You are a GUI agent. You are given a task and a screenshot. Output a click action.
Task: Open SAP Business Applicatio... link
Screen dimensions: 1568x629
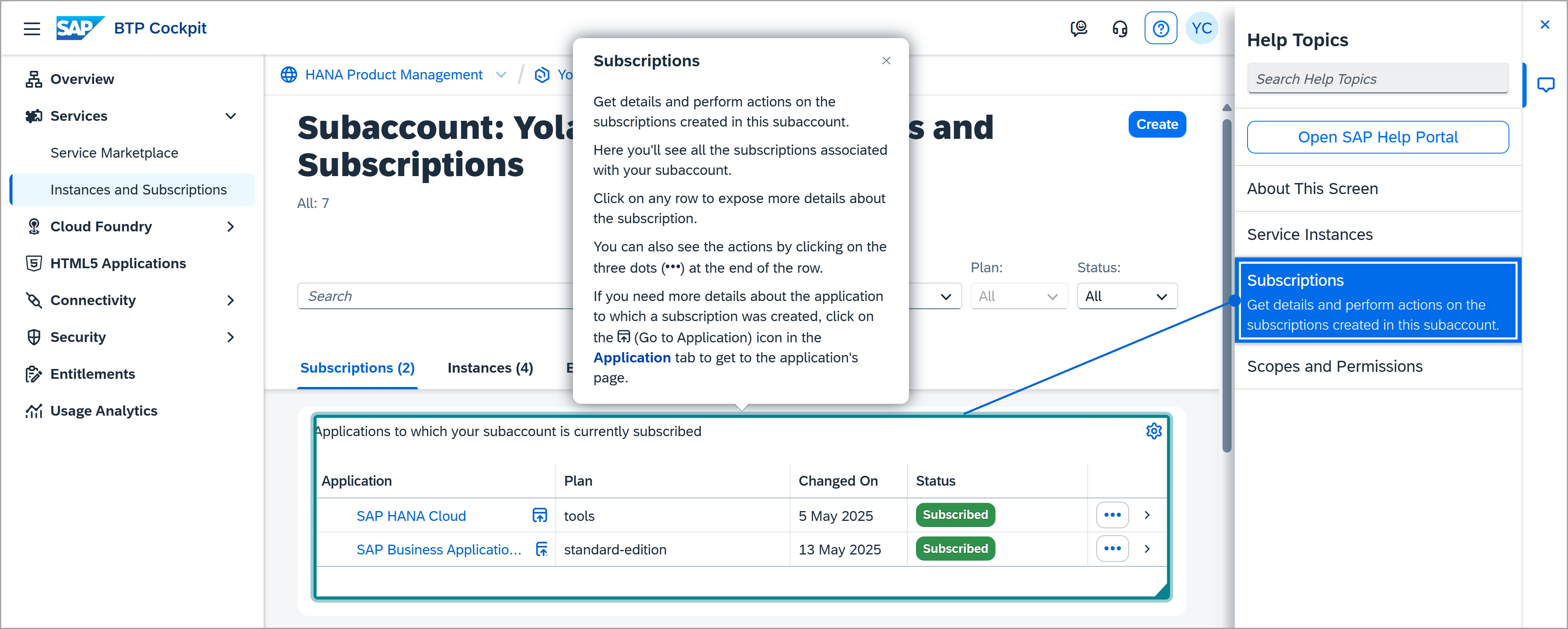point(439,549)
